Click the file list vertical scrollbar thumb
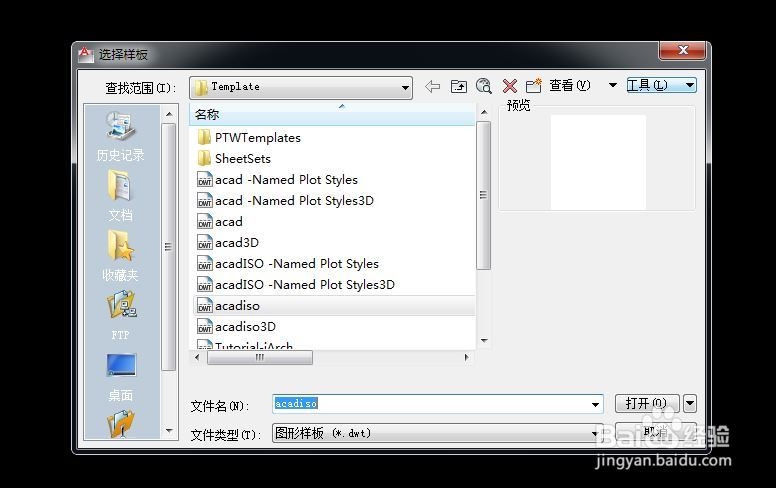 (484, 195)
